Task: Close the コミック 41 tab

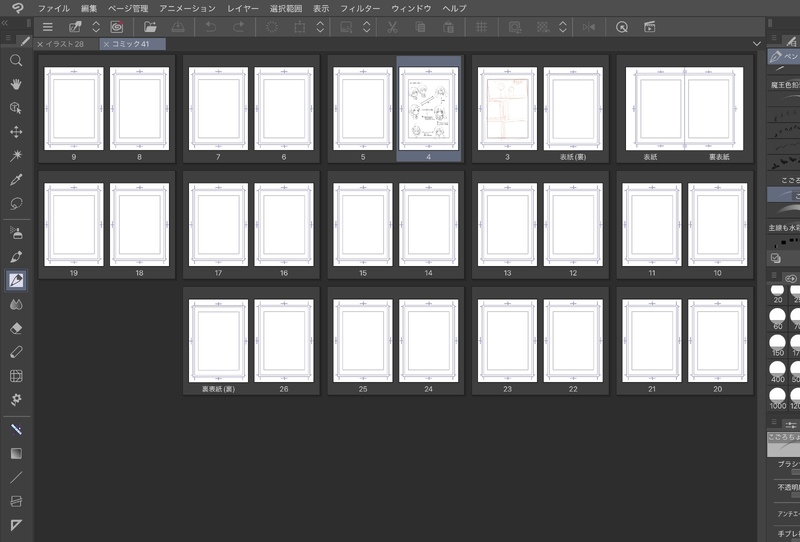Action: (106, 44)
